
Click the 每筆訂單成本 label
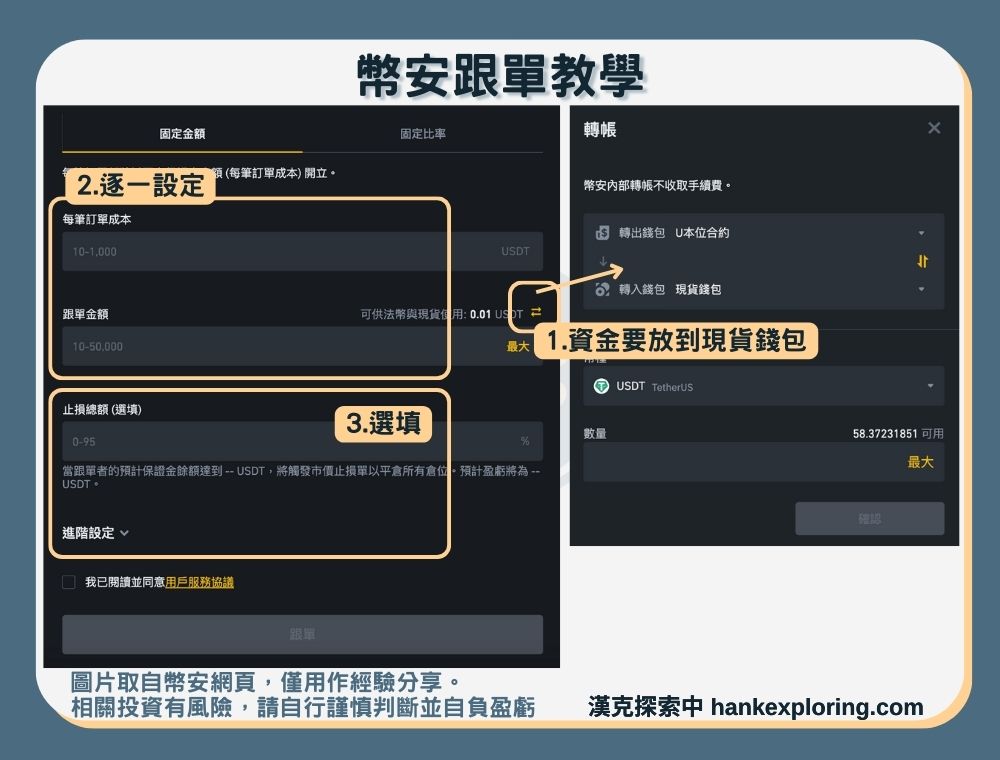pos(97,219)
